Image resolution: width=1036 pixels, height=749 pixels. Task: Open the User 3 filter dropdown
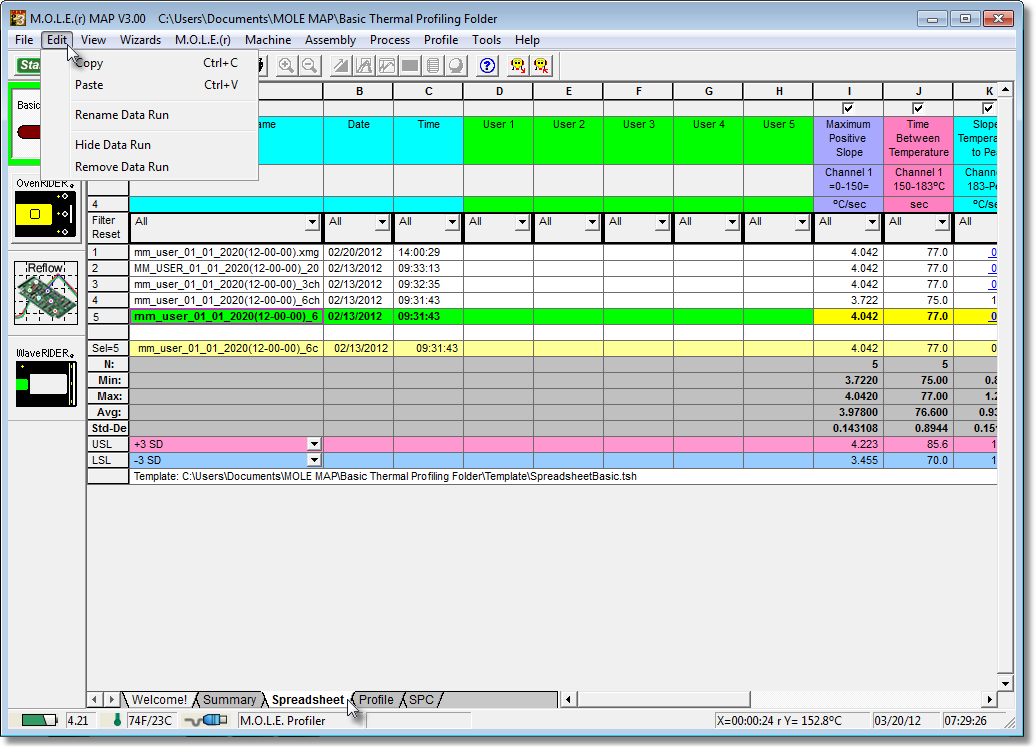click(662, 222)
